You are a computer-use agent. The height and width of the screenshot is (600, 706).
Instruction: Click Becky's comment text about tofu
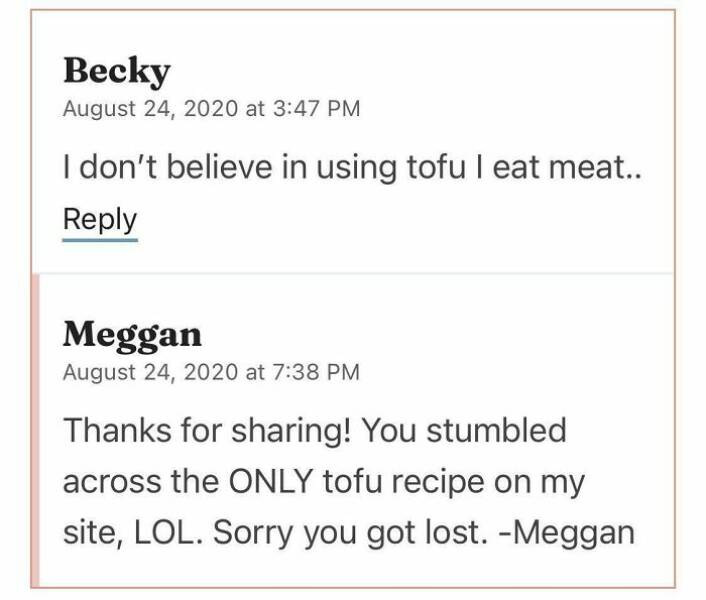tap(352, 169)
